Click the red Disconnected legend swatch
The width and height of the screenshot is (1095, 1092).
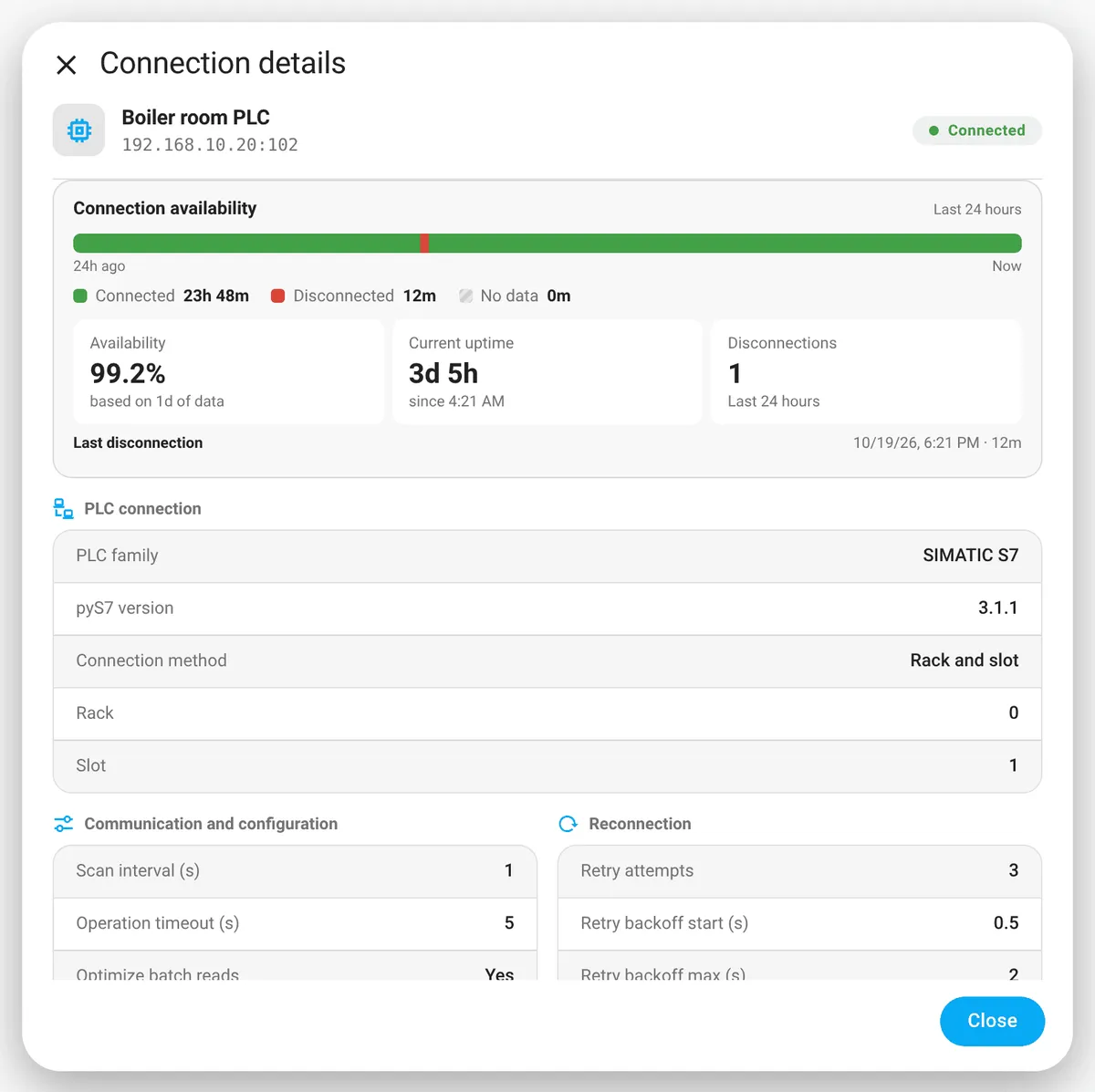tap(278, 296)
